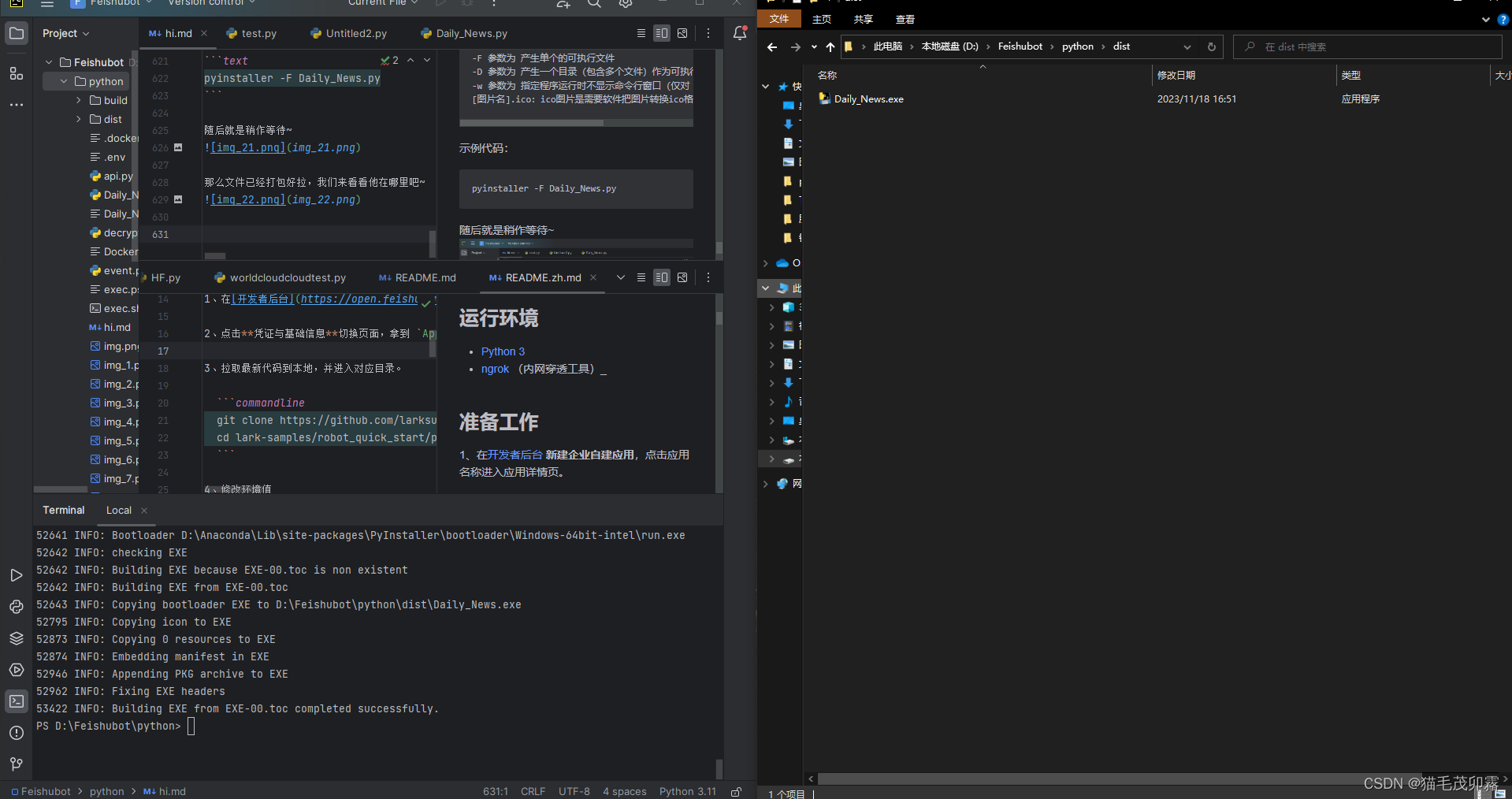Screen dimensions: 1512x799
Task: Go up one folder in File Explorer
Action: (830, 46)
